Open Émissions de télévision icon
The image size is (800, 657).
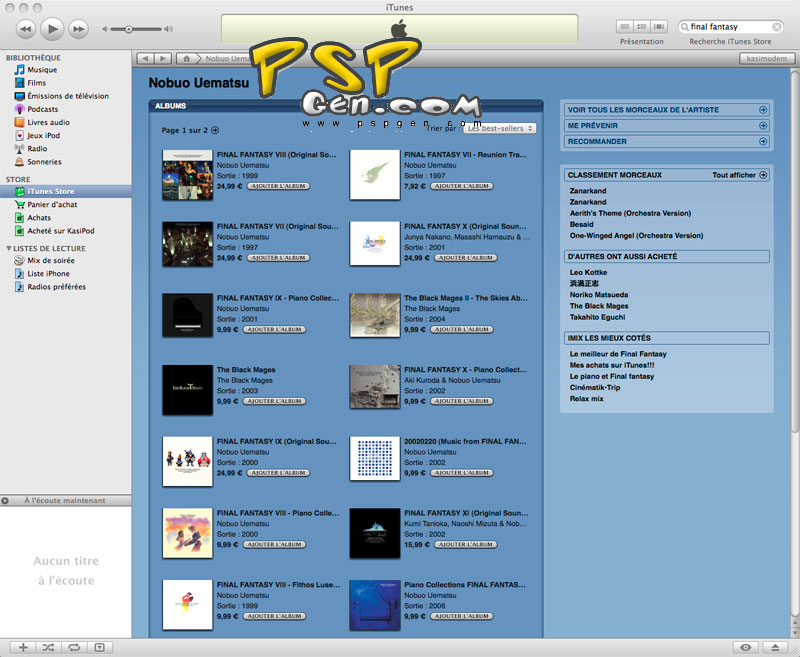coord(19,96)
